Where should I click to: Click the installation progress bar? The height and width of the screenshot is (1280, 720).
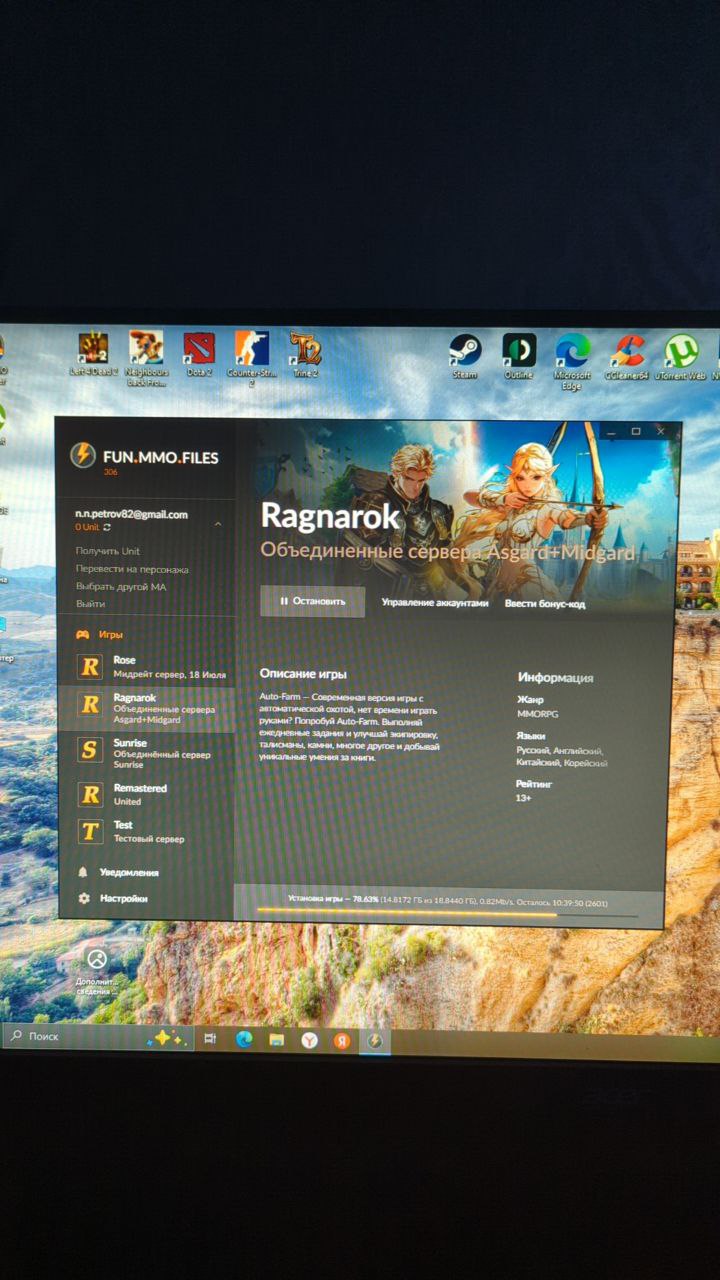coord(447,913)
